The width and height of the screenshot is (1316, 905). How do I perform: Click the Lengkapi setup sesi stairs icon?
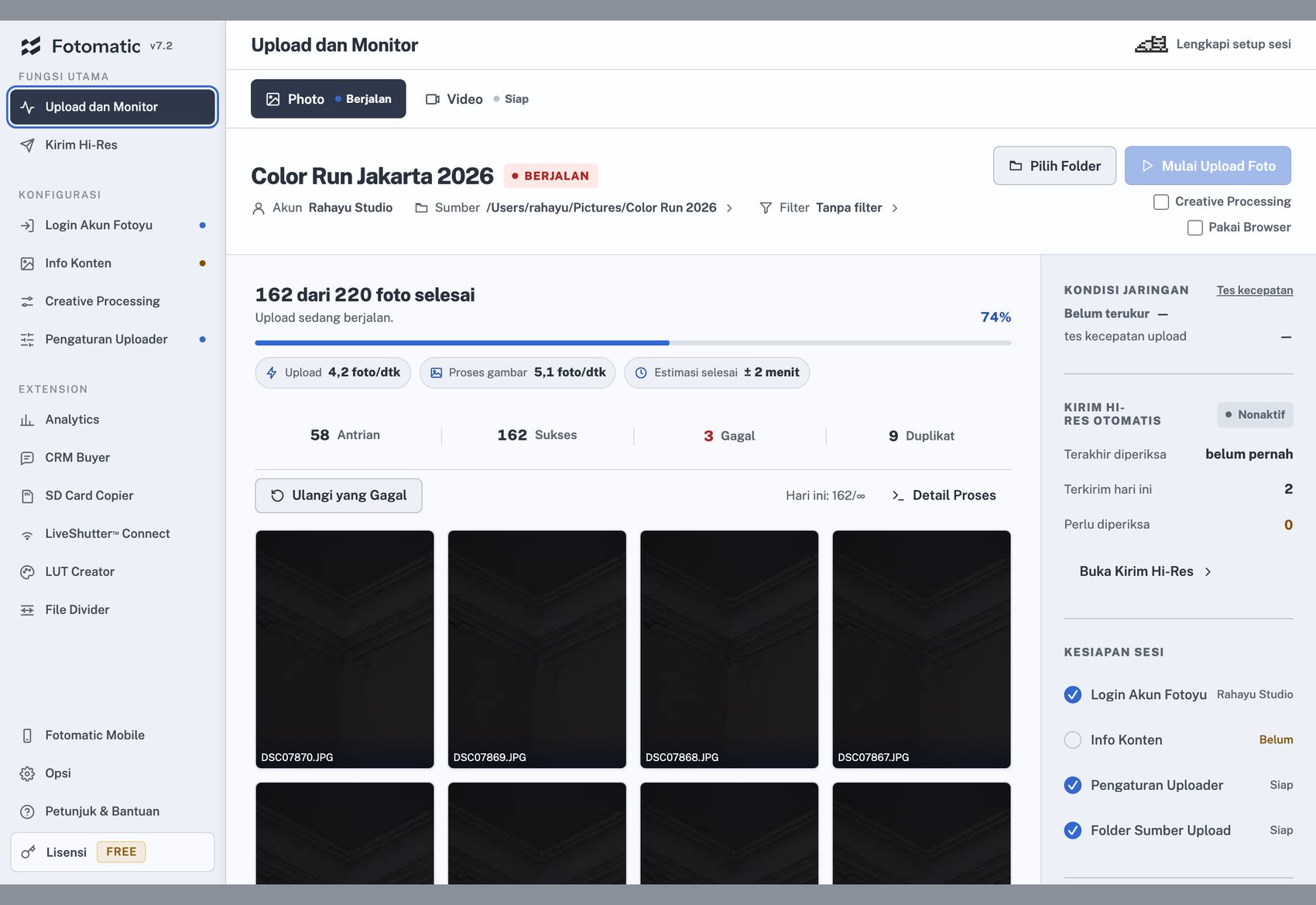point(1151,44)
